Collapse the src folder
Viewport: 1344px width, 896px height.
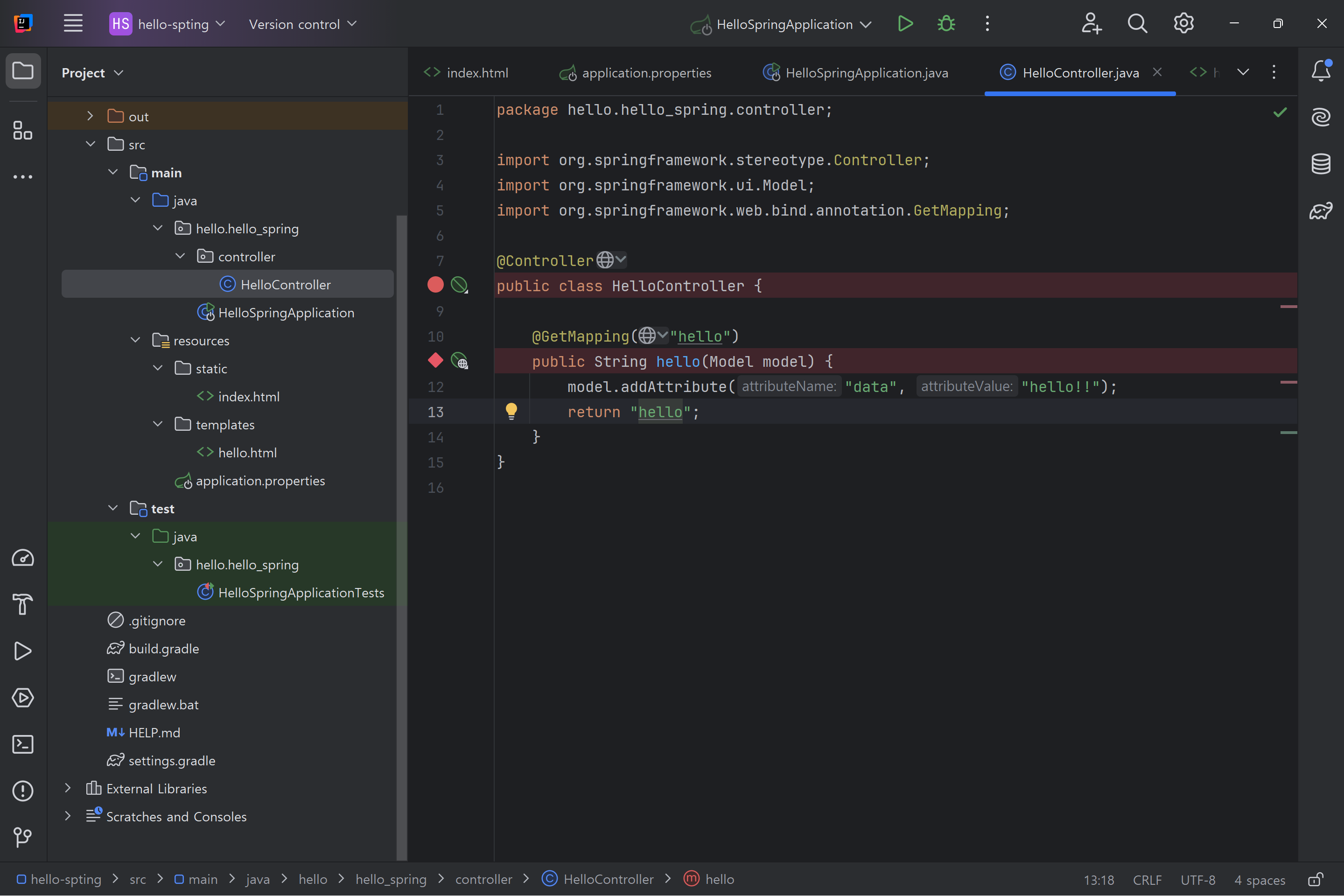click(x=90, y=144)
